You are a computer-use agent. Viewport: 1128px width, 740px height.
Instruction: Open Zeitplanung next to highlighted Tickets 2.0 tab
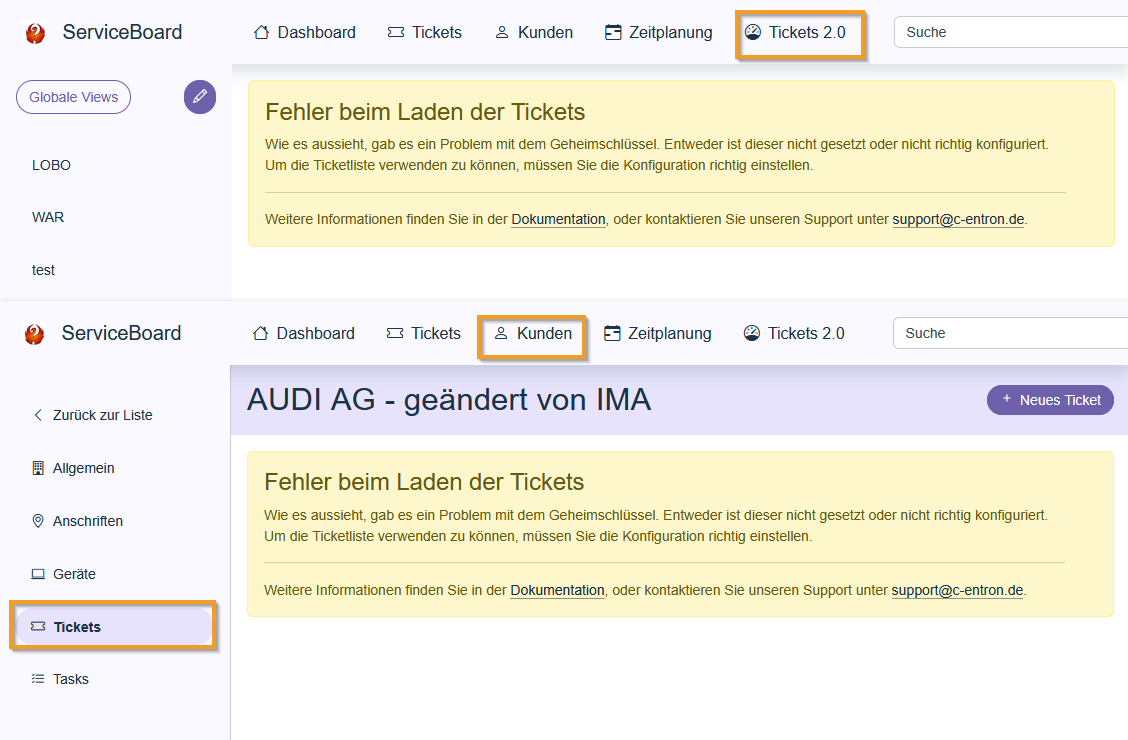point(659,32)
